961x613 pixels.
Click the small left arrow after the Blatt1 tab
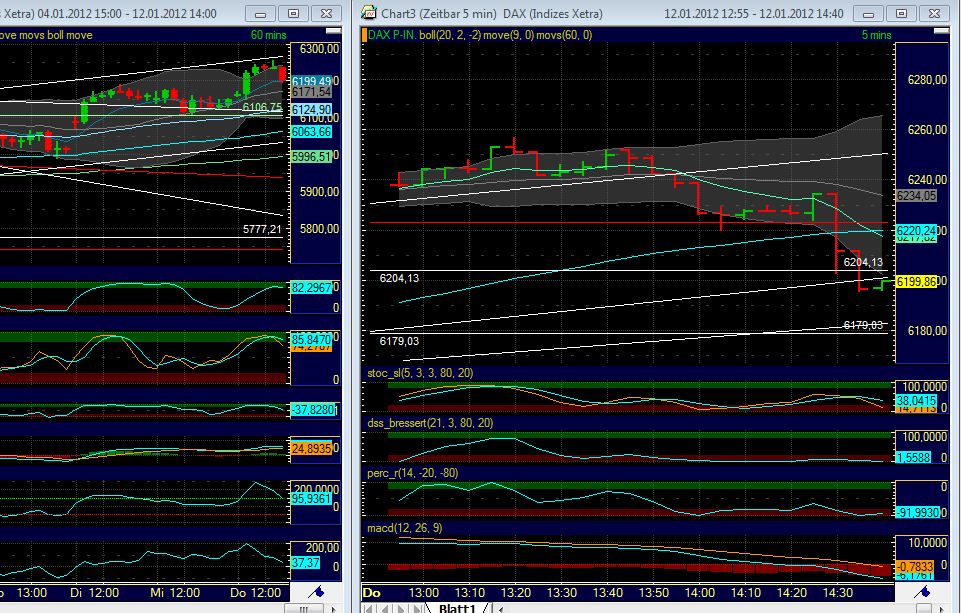coord(499,606)
